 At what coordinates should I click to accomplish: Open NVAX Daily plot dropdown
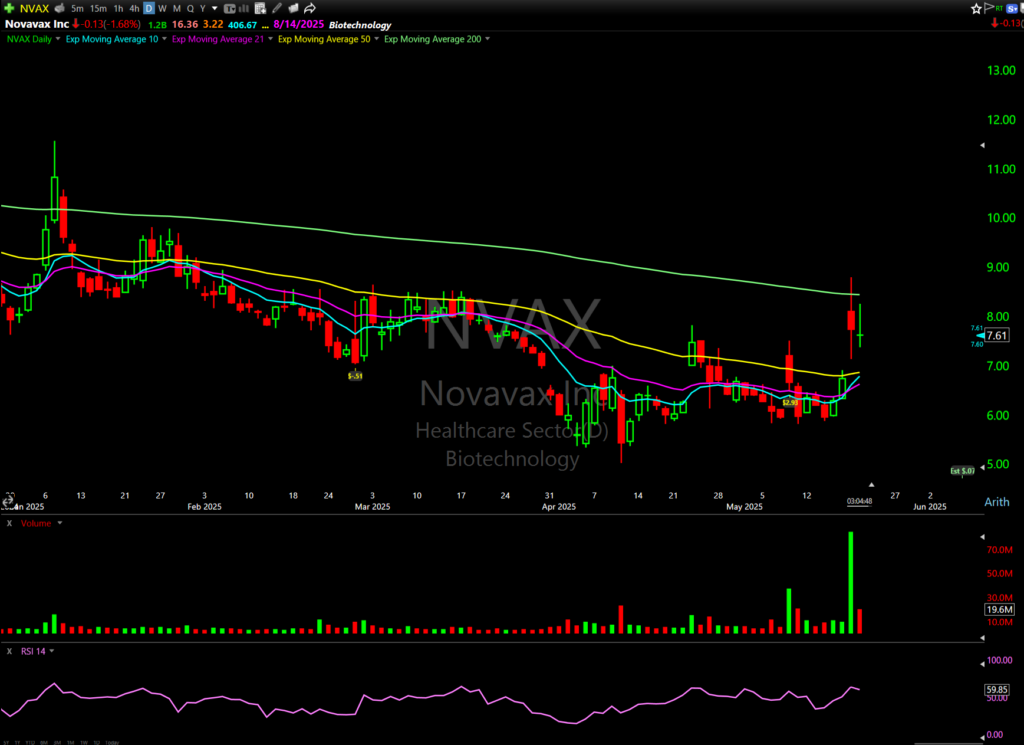[x=57, y=39]
